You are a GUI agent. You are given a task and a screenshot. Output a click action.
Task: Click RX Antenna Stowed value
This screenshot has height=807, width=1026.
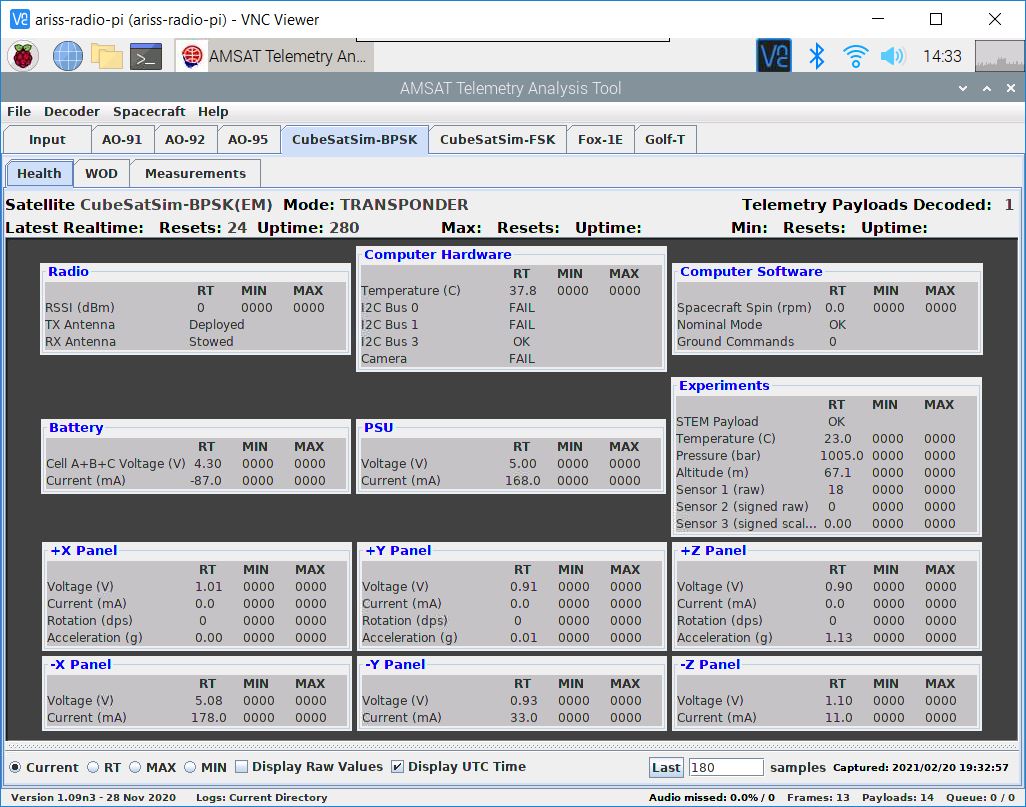211,342
